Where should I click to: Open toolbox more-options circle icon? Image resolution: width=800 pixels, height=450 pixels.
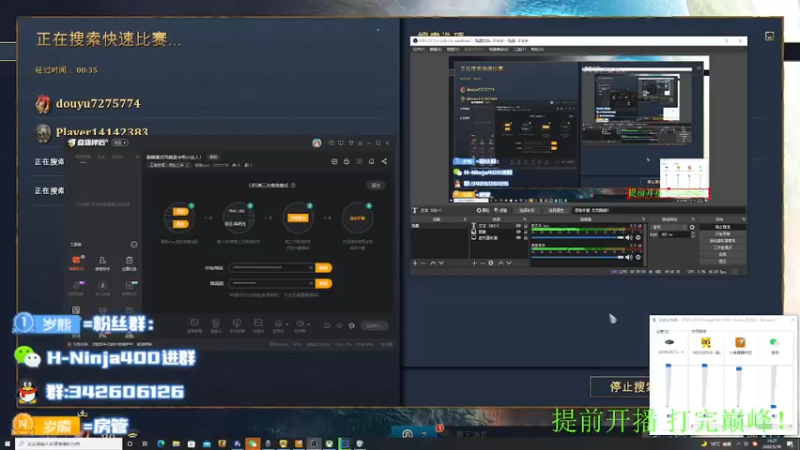pos(134,244)
